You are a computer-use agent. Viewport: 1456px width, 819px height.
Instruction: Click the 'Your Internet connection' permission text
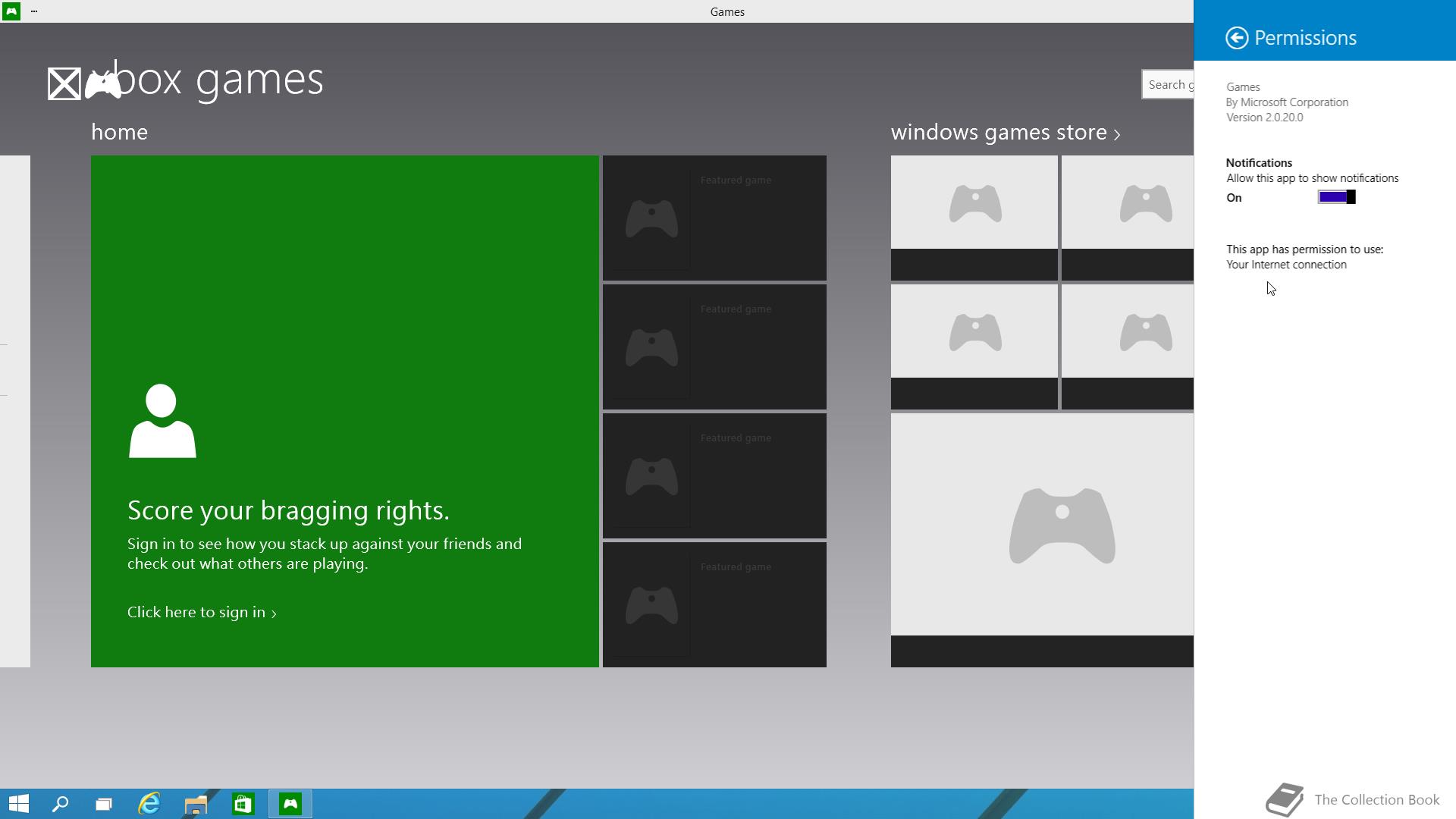pyautogui.click(x=1286, y=265)
